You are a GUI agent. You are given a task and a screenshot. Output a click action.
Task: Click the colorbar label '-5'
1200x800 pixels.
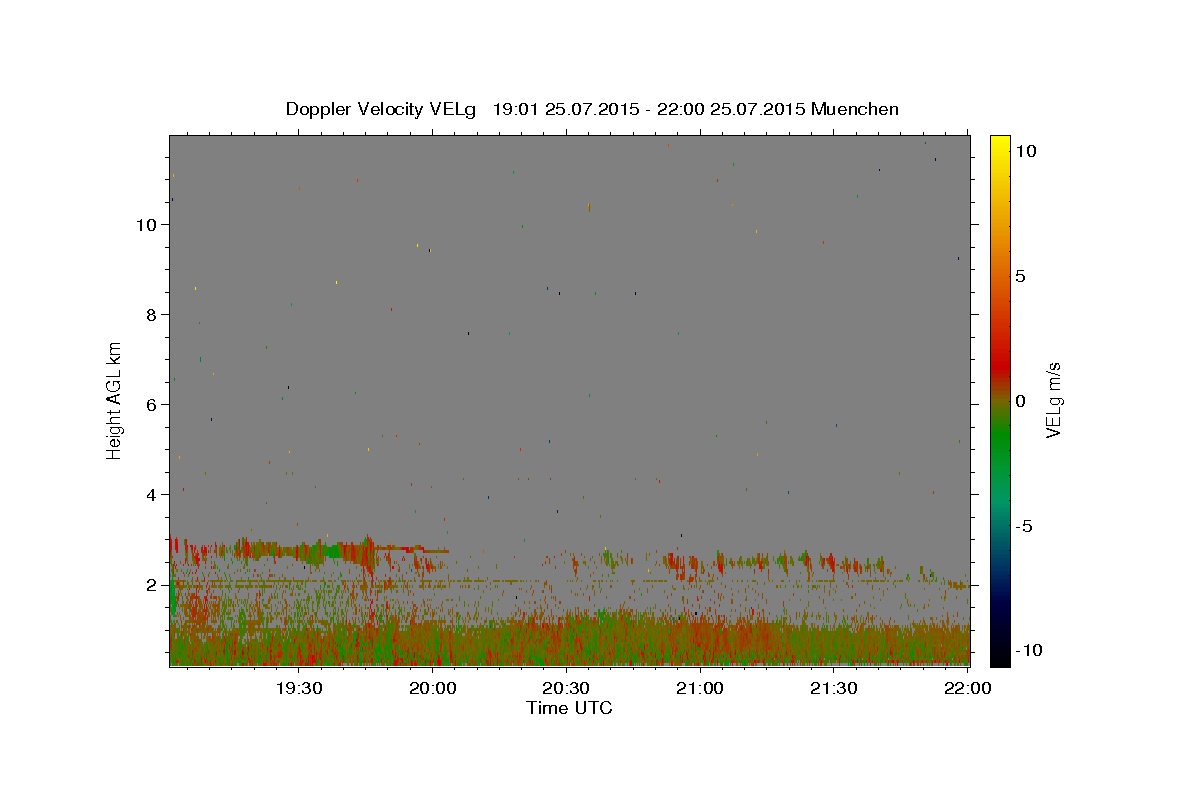tap(1024, 526)
